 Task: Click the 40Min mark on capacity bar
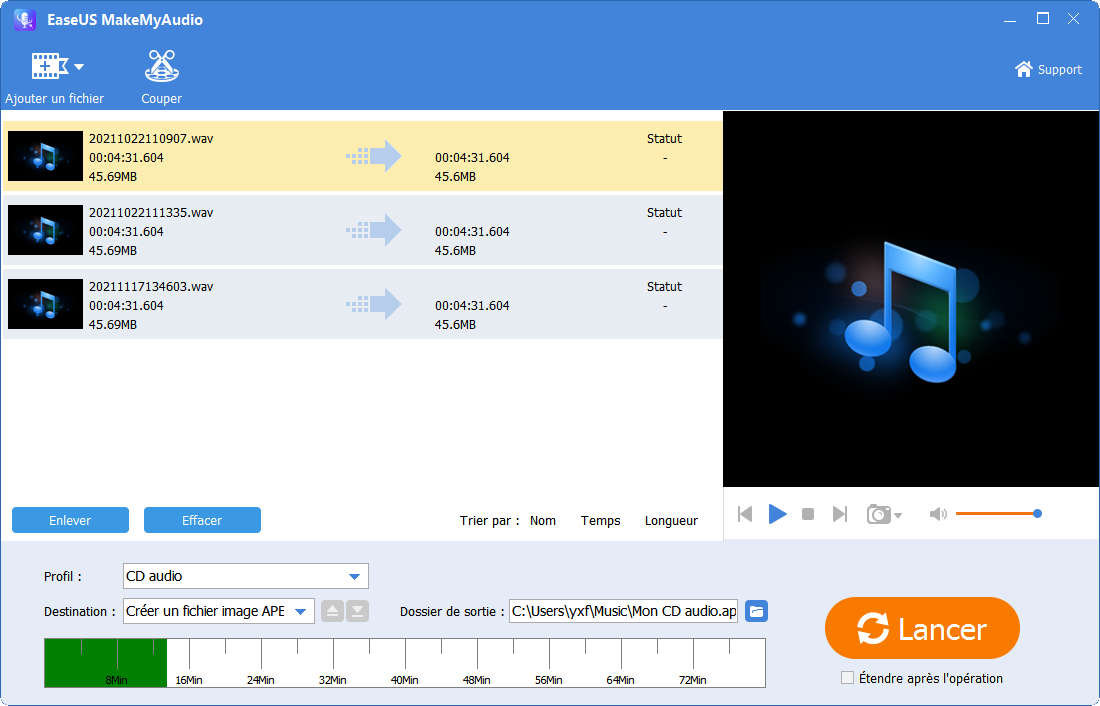[x=405, y=680]
